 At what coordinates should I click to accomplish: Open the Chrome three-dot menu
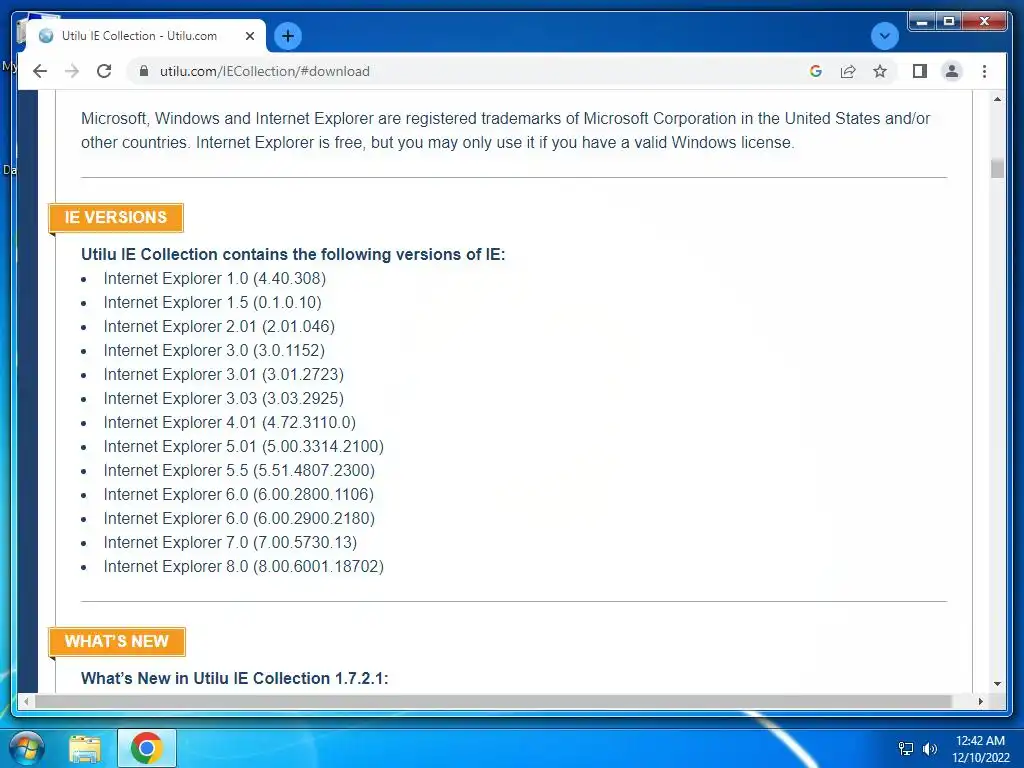[984, 71]
